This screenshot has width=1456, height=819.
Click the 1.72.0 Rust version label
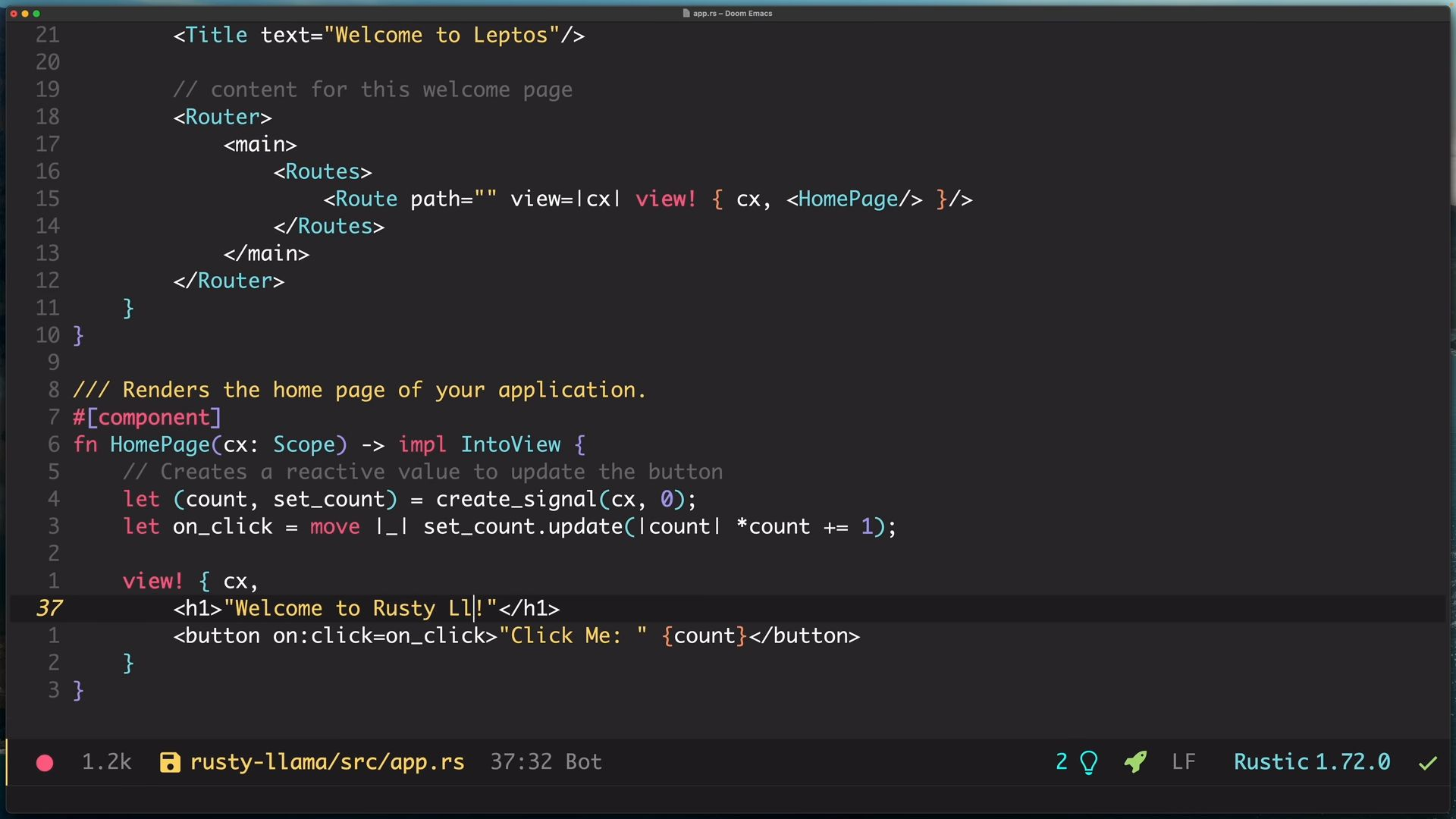click(1353, 762)
